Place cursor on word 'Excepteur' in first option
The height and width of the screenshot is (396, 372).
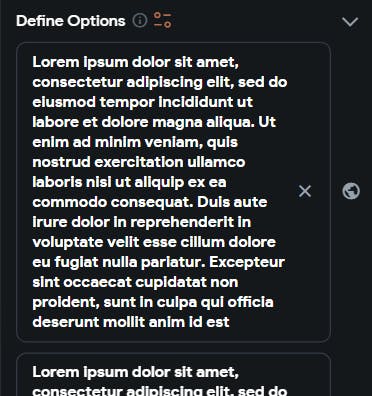(x=247, y=262)
